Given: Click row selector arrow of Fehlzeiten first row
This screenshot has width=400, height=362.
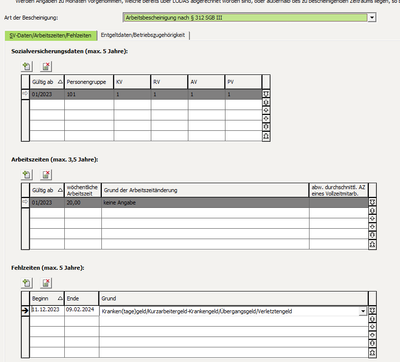Looking at the screenshot, I should (25, 311).
